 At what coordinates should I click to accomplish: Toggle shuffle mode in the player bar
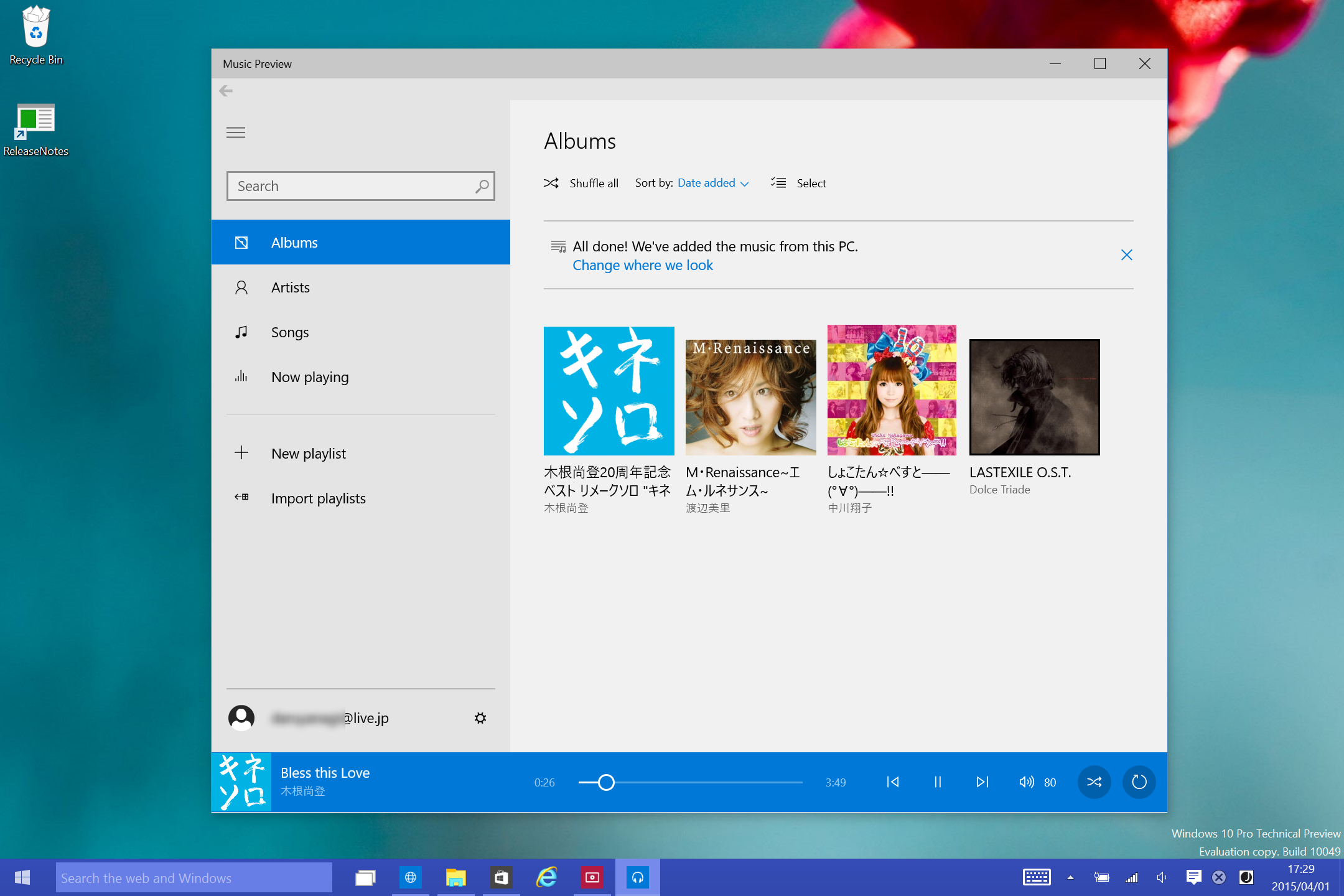point(1094,782)
